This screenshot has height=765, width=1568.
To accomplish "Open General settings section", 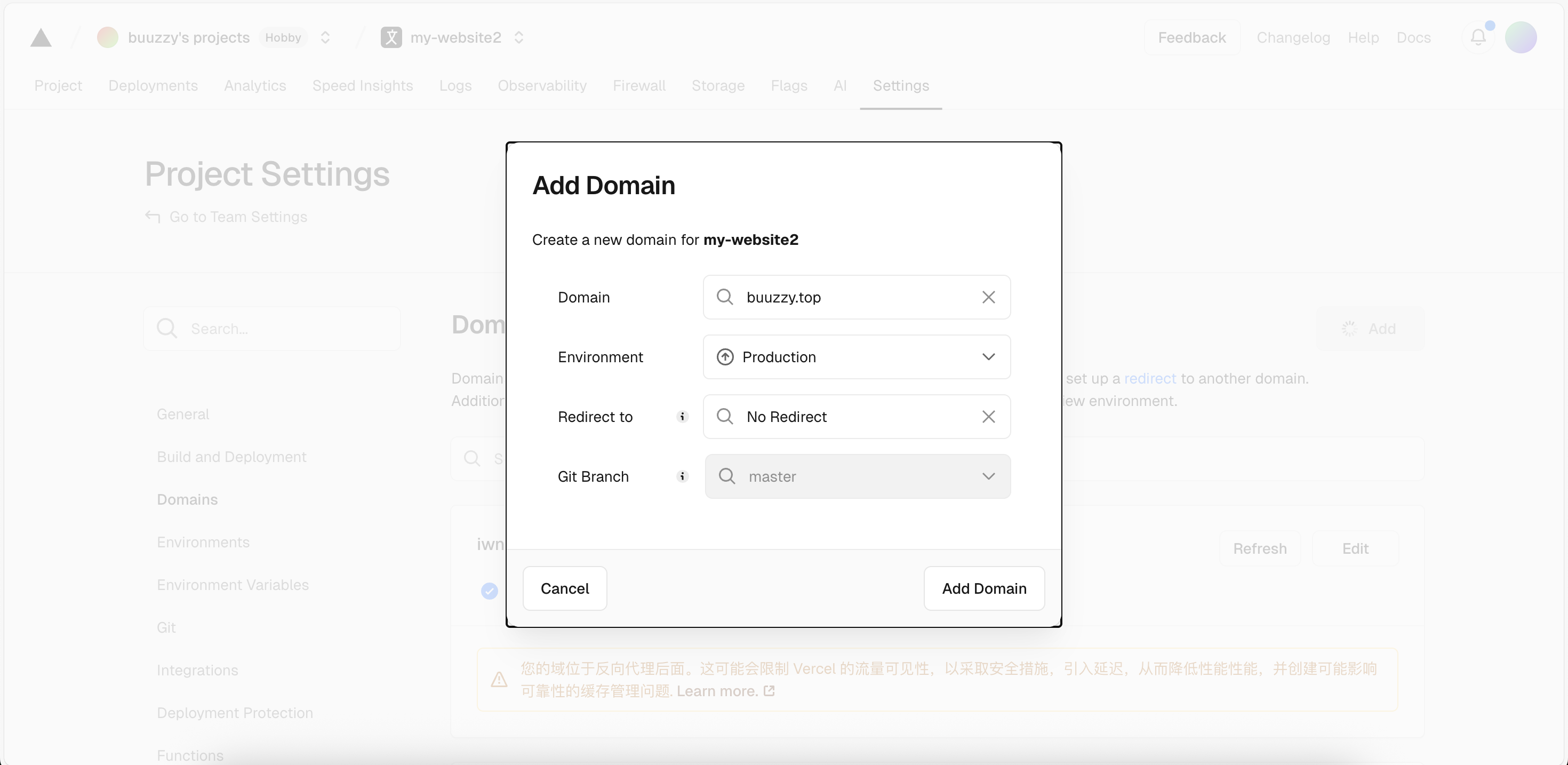I will [x=183, y=414].
